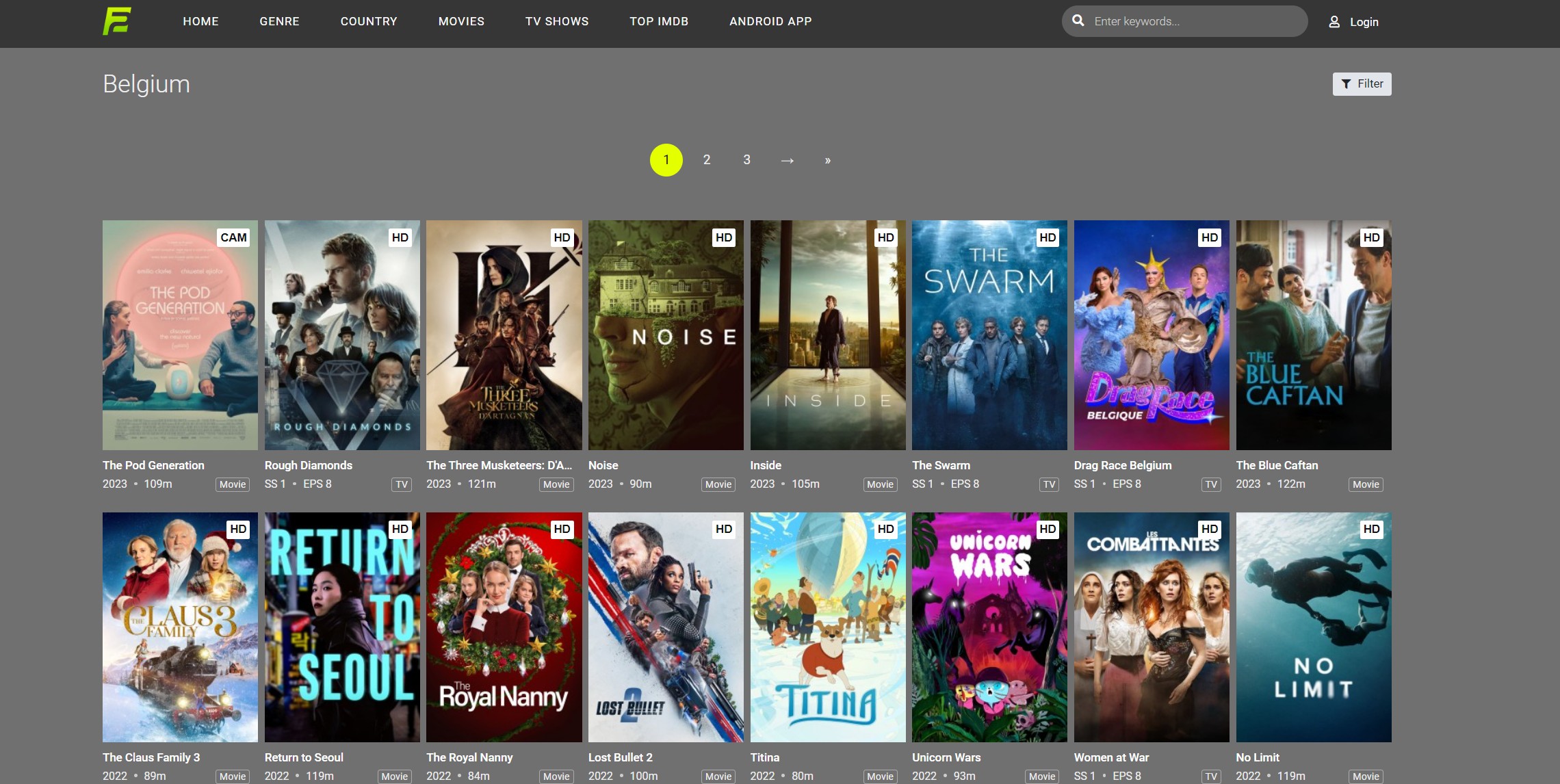This screenshot has height=784, width=1560.
Task: Open The Claus Family 3 poster
Action: click(180, 627)
